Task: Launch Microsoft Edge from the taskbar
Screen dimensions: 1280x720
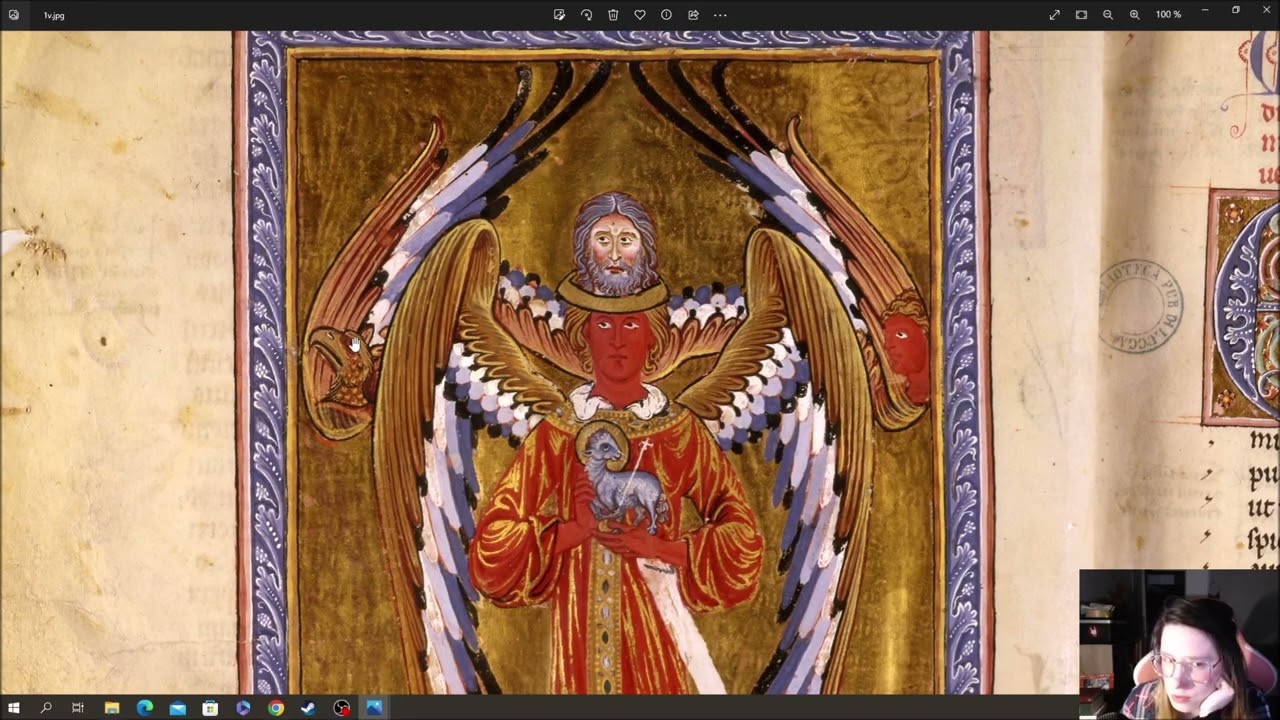Action: (x=145, y=708)
